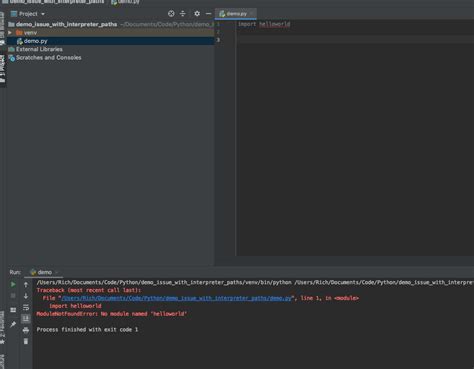Click the locate file in project tree icon

tap(171, 14)
